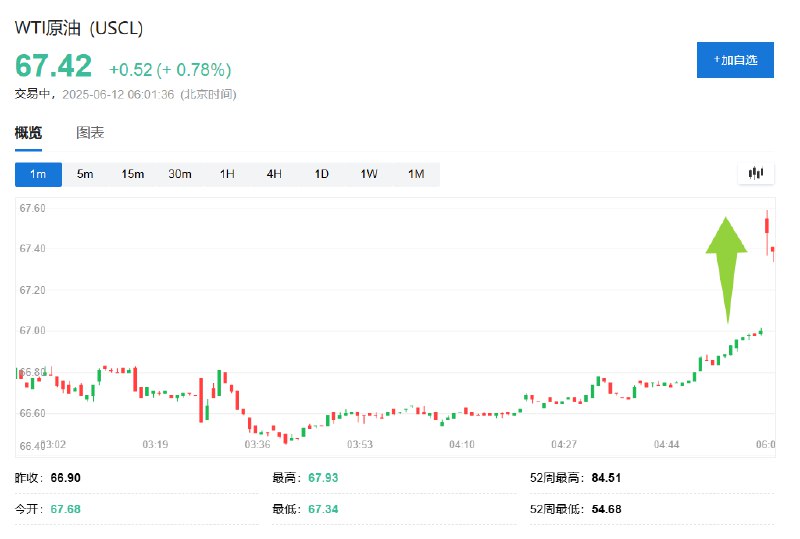Select the 1m timeframe
This screenshot has width=800, height=539.
pyautogui.click(x=38, y=175)
